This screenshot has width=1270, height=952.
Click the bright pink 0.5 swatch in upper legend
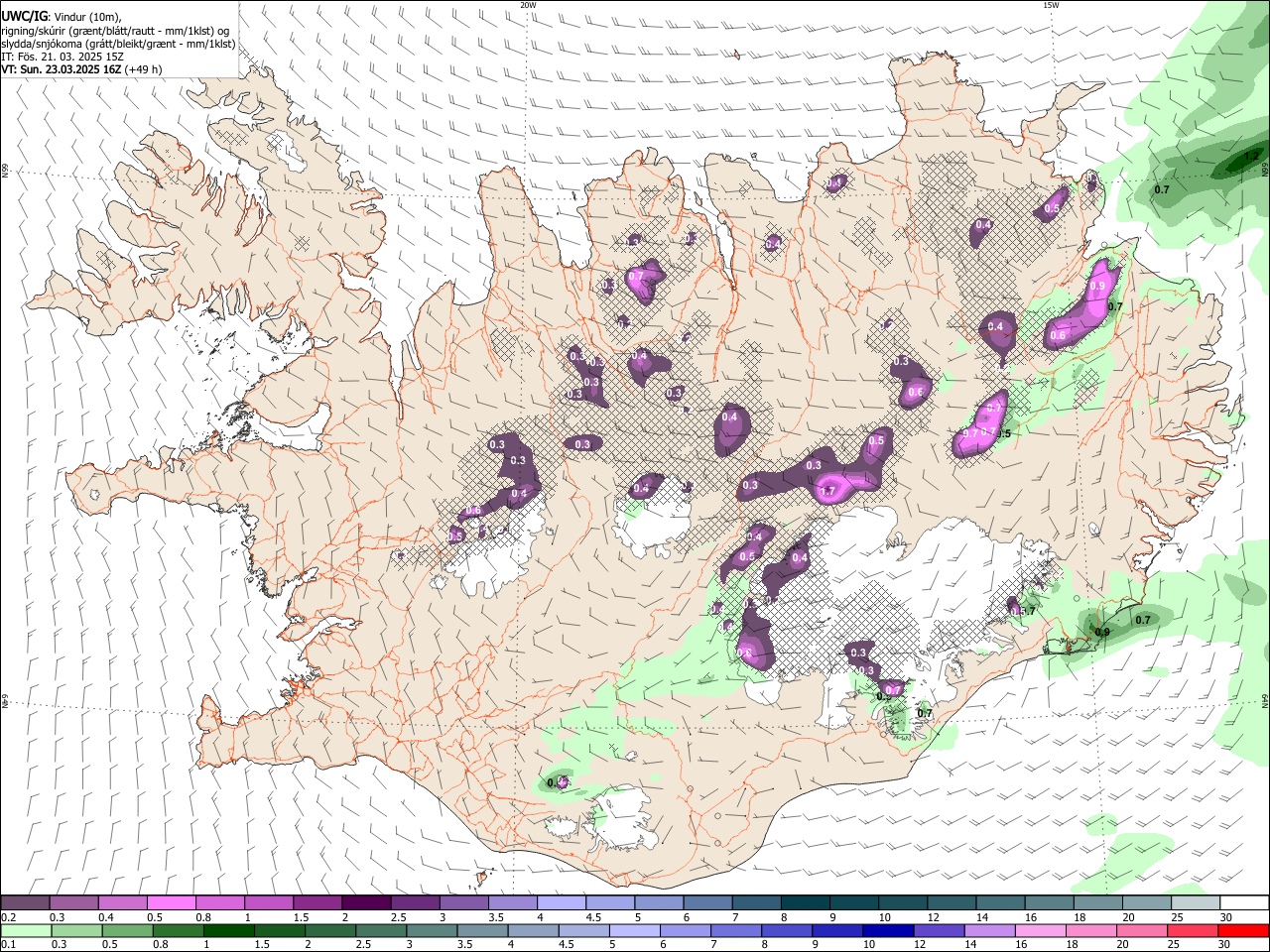pyautogui.click(x=172, y=903)
